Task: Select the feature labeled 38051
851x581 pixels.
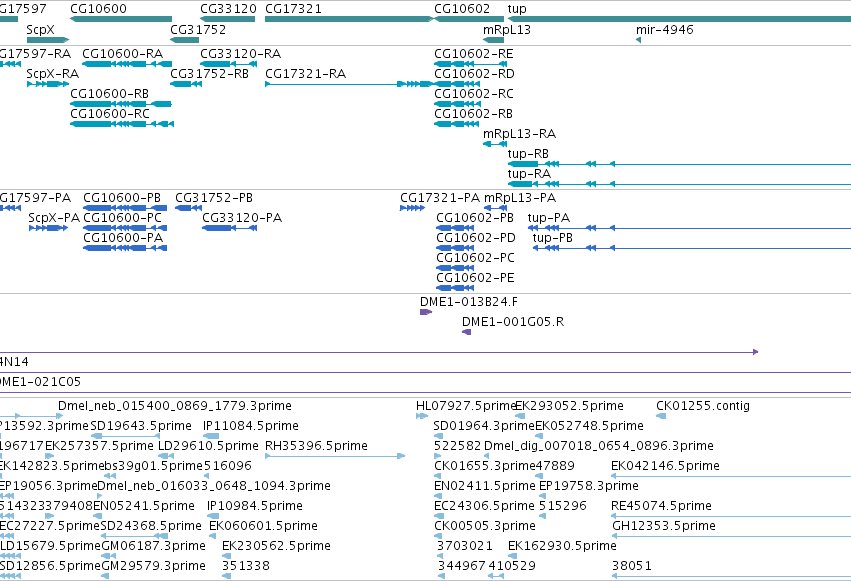Action: pos(632,567)
